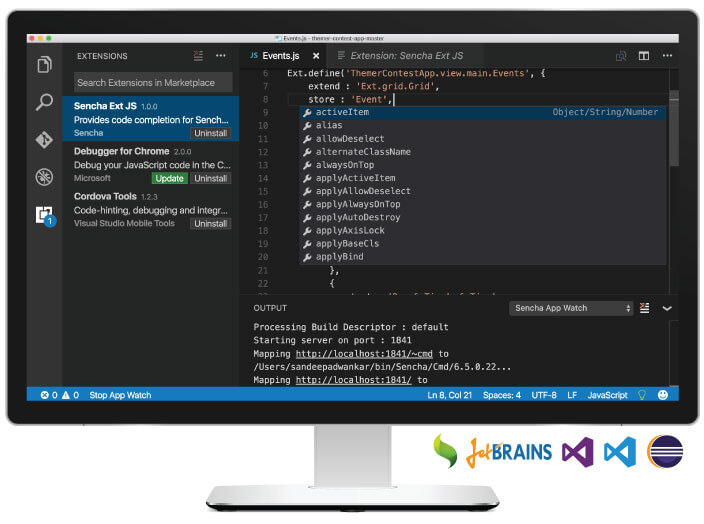Choose applyBaseCls suggestion
704x524 pixels.
[x=483, y=244]
